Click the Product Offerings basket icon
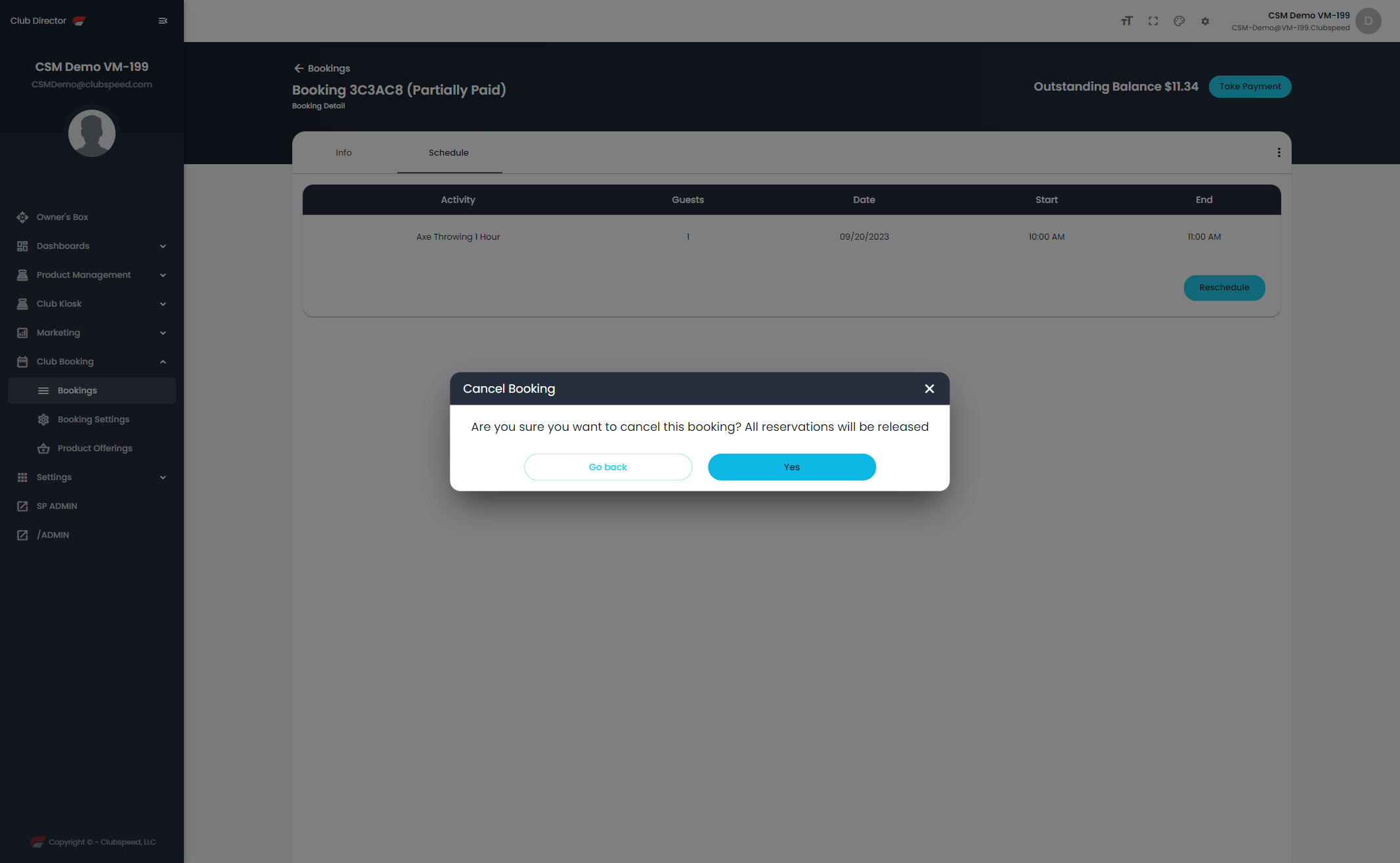1400x863 pixels. (43, 449)
